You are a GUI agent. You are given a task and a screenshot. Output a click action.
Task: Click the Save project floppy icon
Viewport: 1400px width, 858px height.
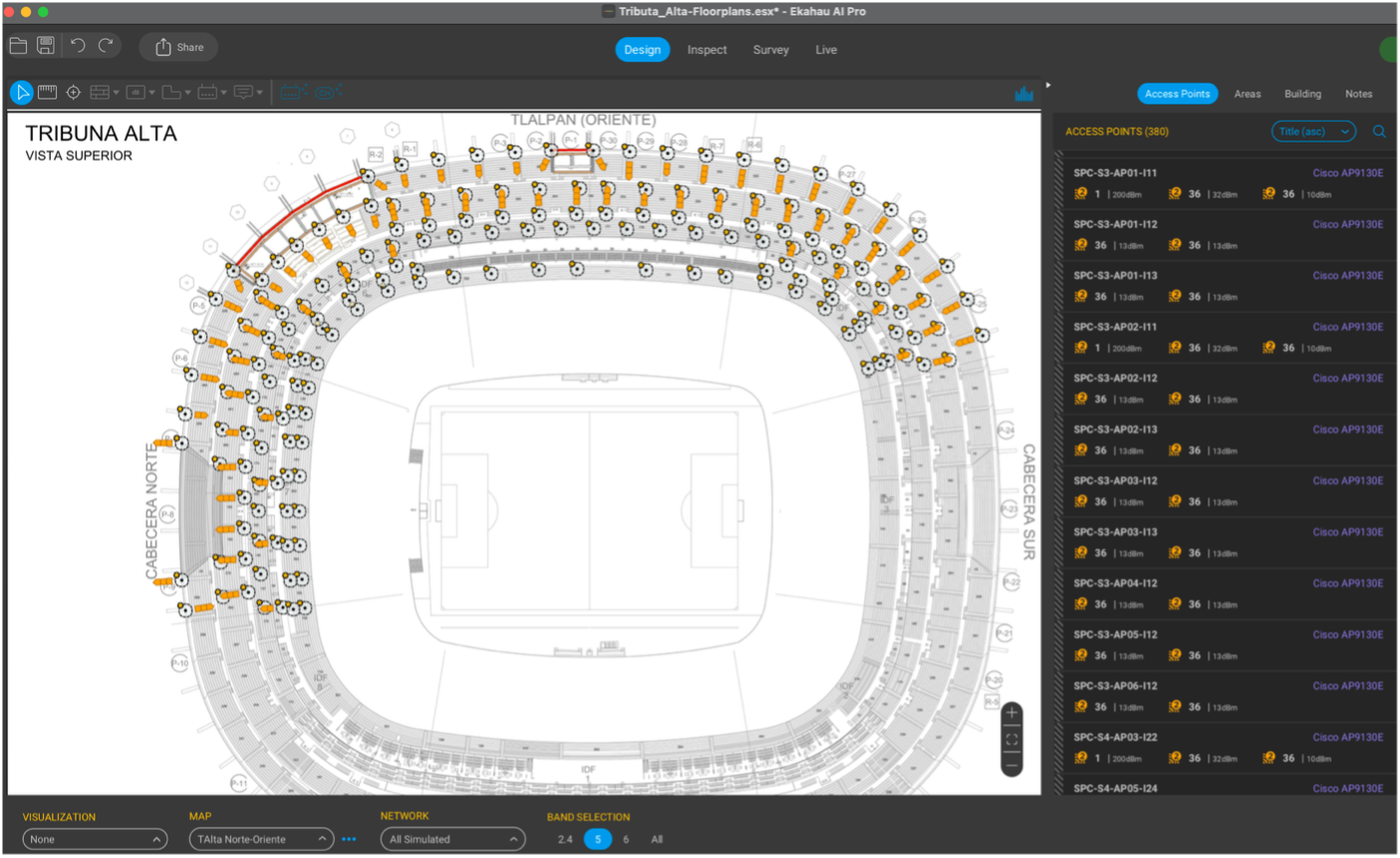click(x=46, y=46)
